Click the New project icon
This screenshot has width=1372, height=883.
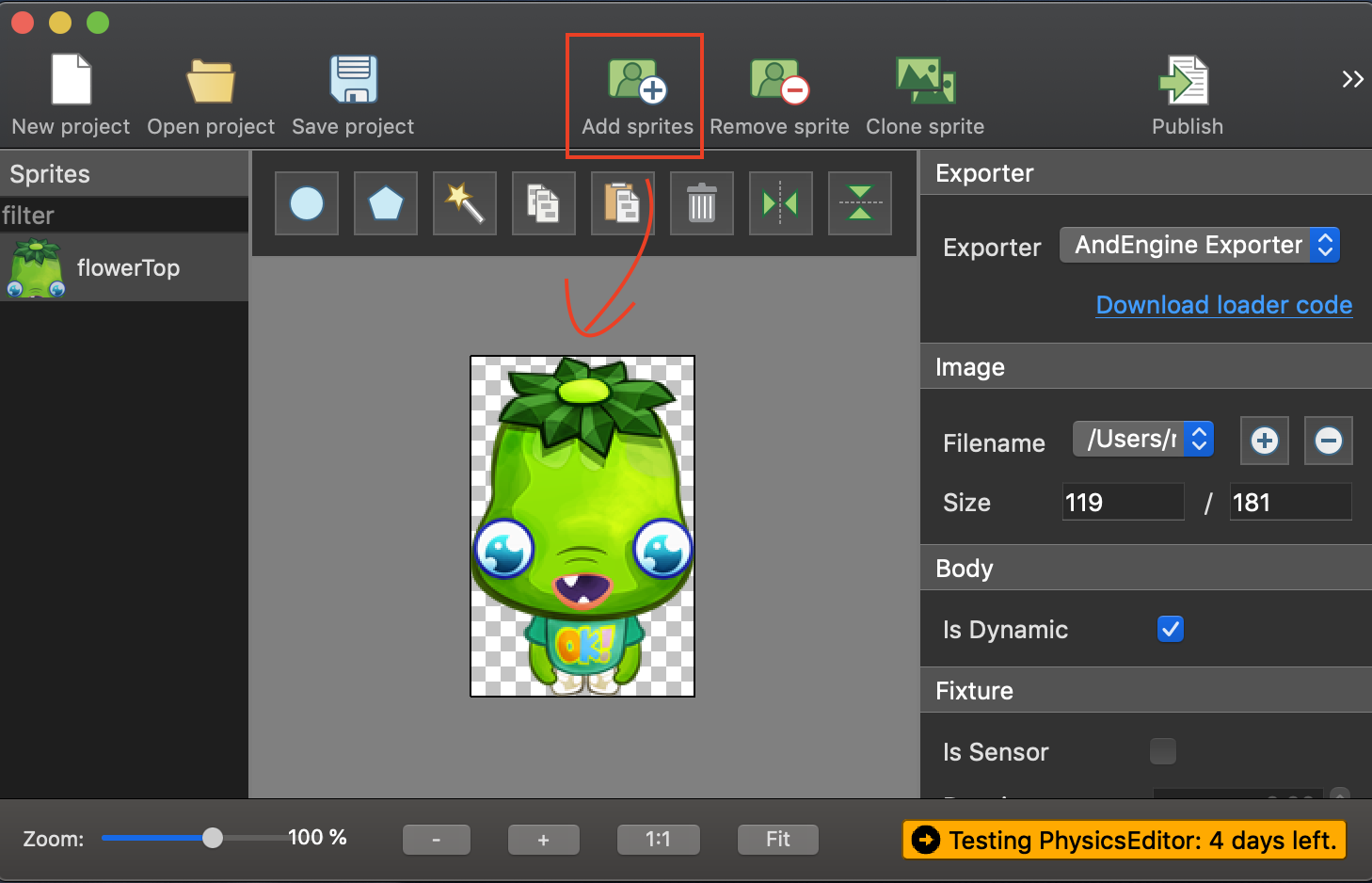pyautogui.click(x=71, y=80)
